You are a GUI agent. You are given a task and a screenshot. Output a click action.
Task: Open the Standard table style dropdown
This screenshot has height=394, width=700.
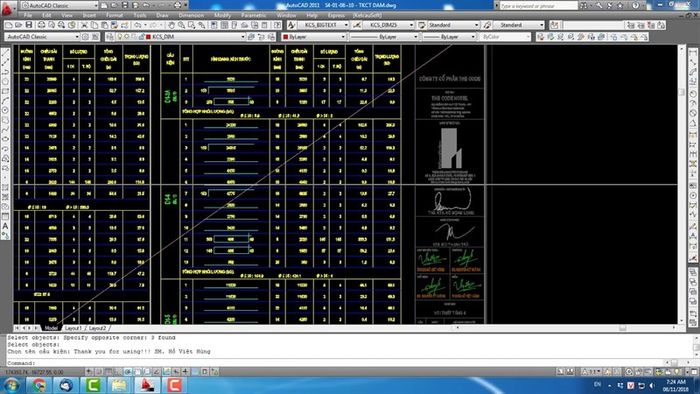pyautogui.click(x=476, y=25)
